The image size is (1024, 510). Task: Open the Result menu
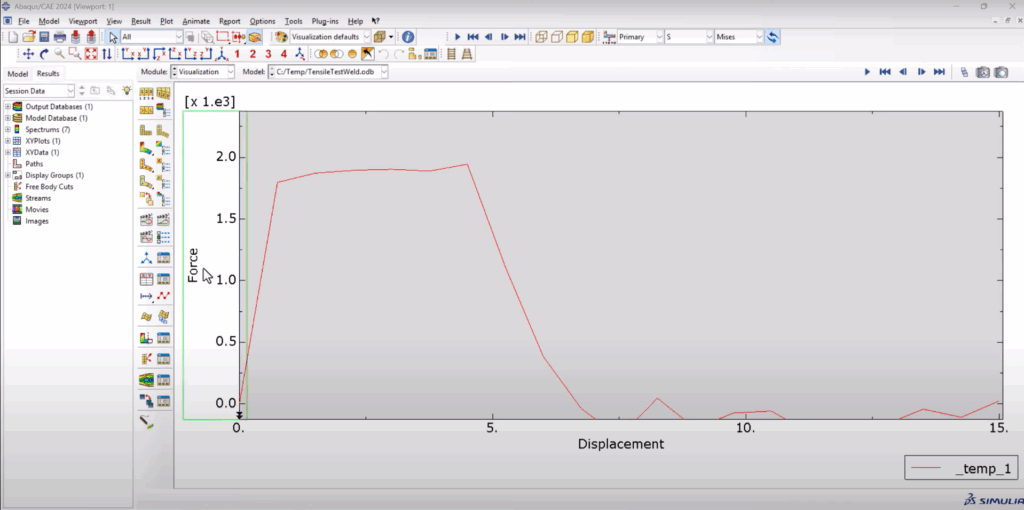coord(141,21)
